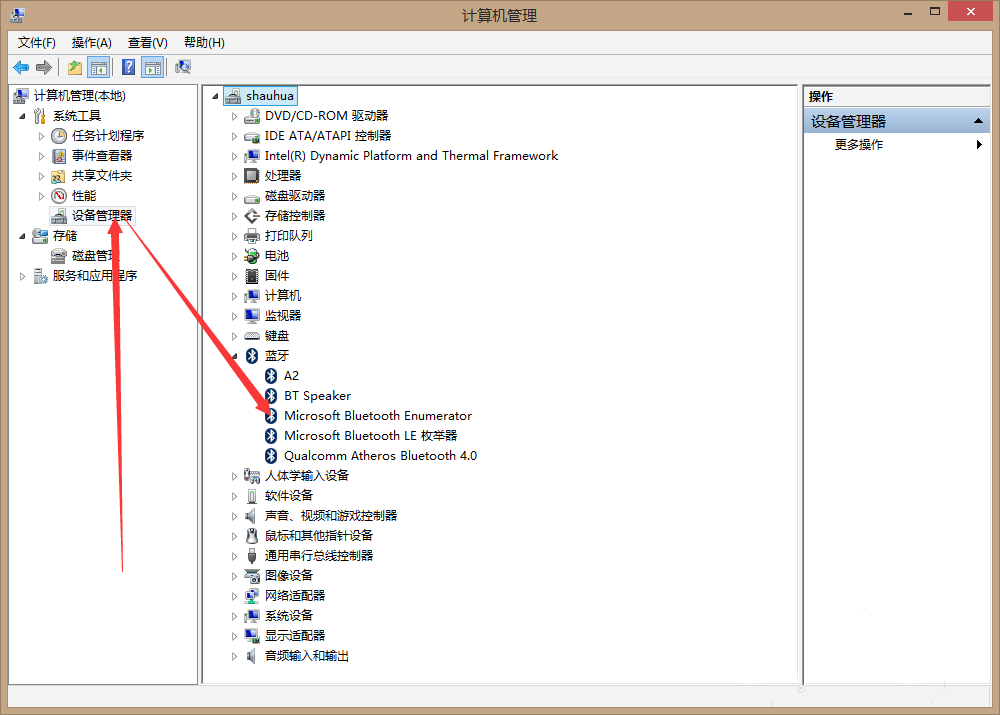Image resolution: width=1000 pixels, height=715 pixels.
Task: Select Microsoft Bluetooth LE 枚举器 device
Action: click(371, 436)
